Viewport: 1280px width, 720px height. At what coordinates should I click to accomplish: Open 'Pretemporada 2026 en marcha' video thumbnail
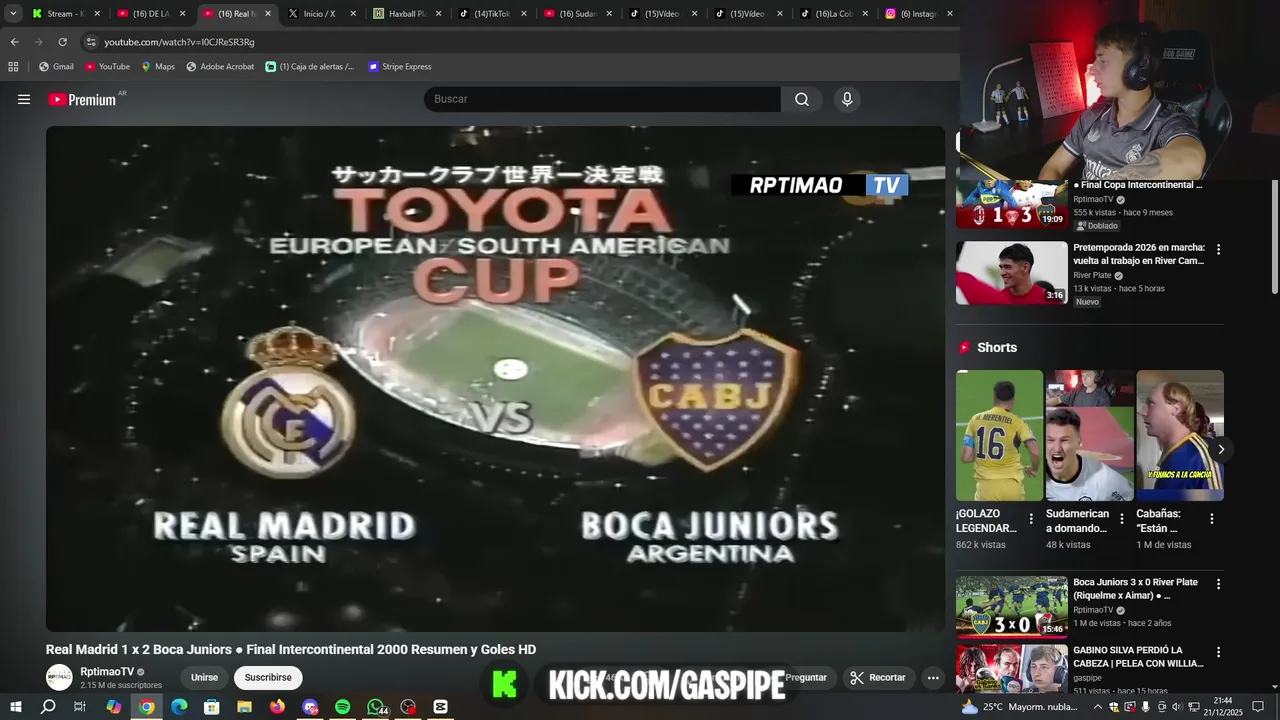pyautogui.click(x=1011, y=272)
